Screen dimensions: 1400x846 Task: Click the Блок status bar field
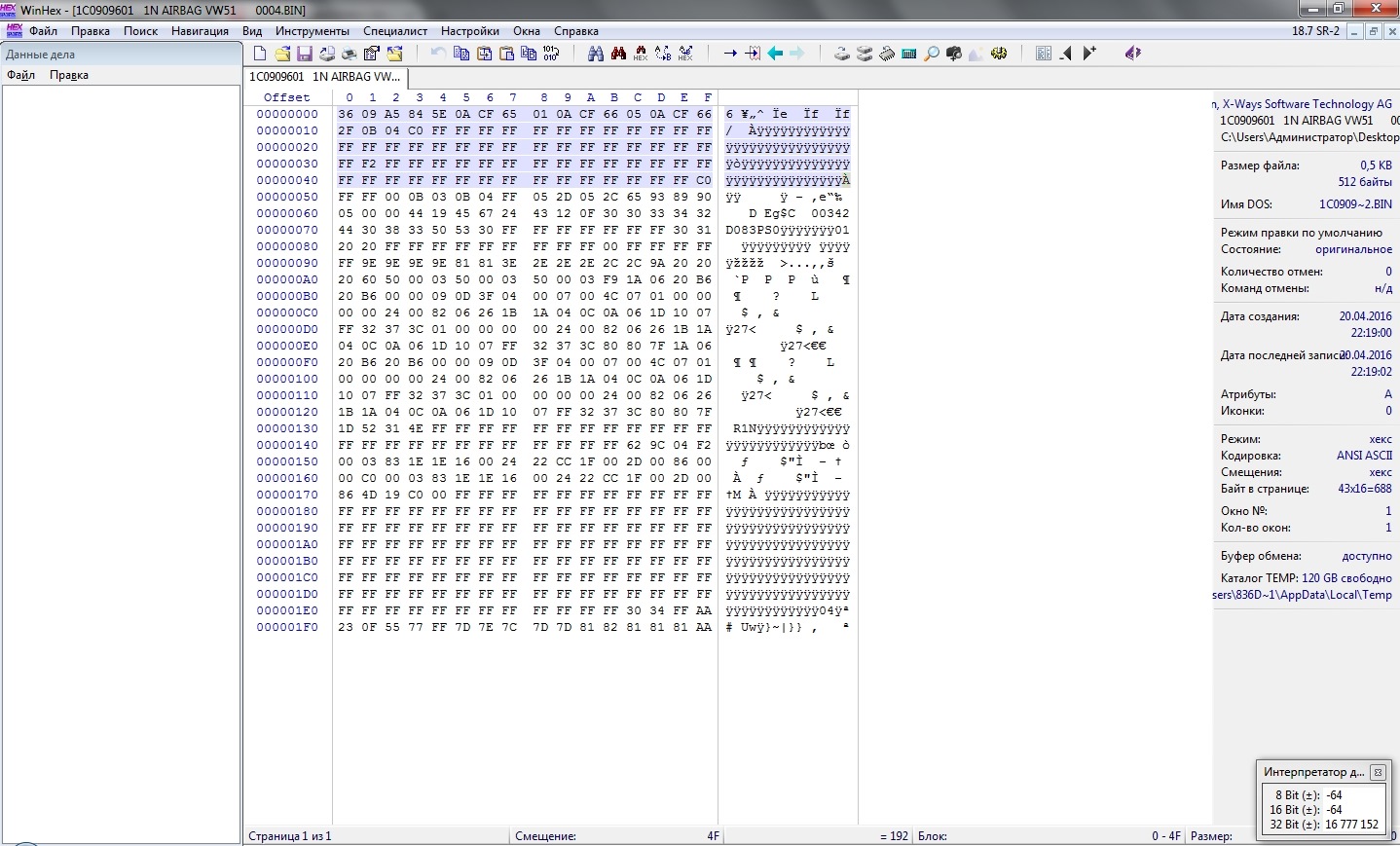[x=1049, y=836]
